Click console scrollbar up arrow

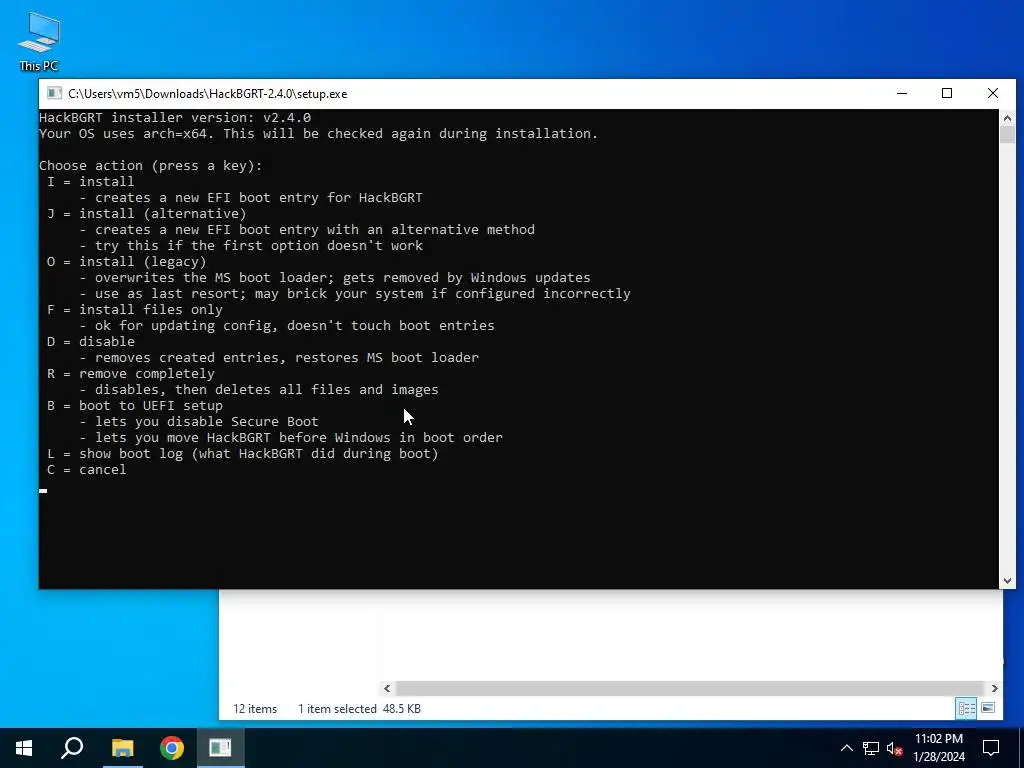point(1007,118)
